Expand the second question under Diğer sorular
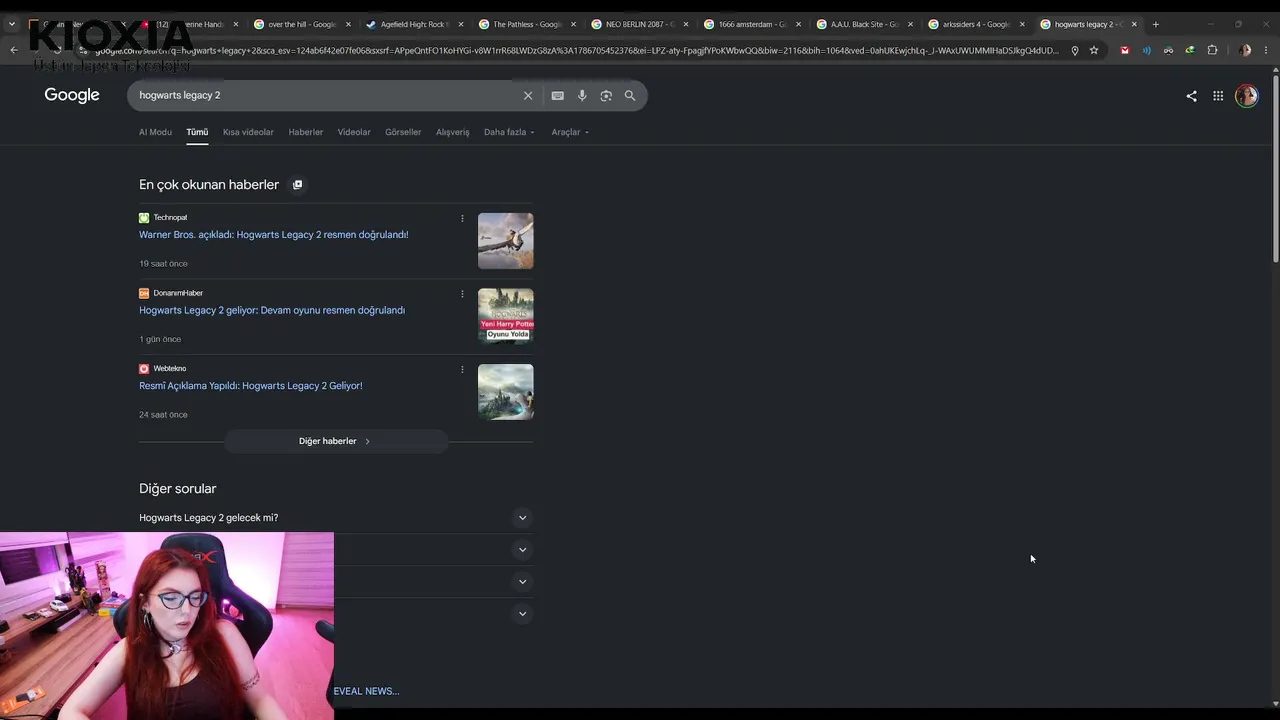This screenshot has width=1280, height=720. [522, 550]
